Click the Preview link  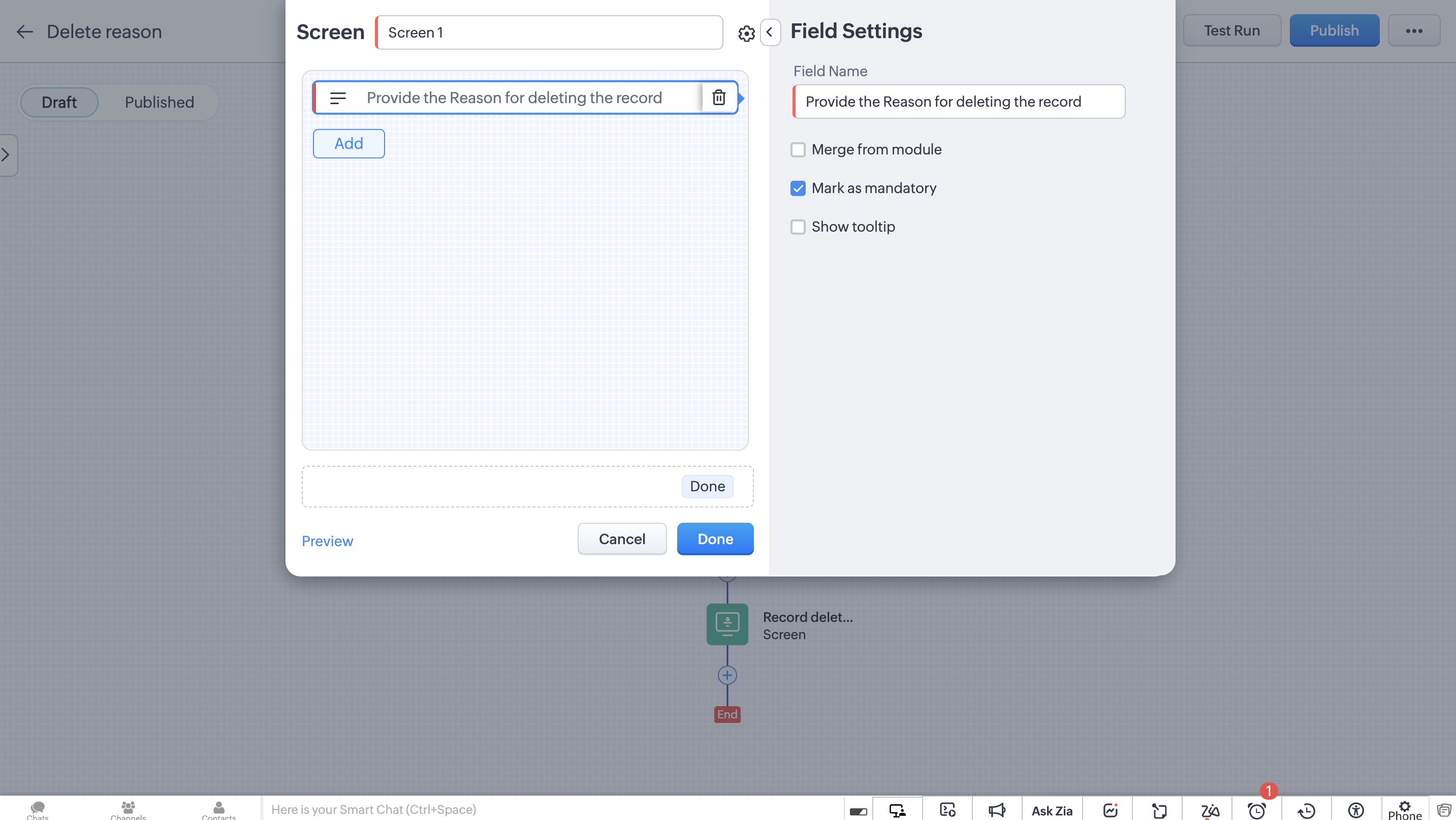(x=327, y=541)
